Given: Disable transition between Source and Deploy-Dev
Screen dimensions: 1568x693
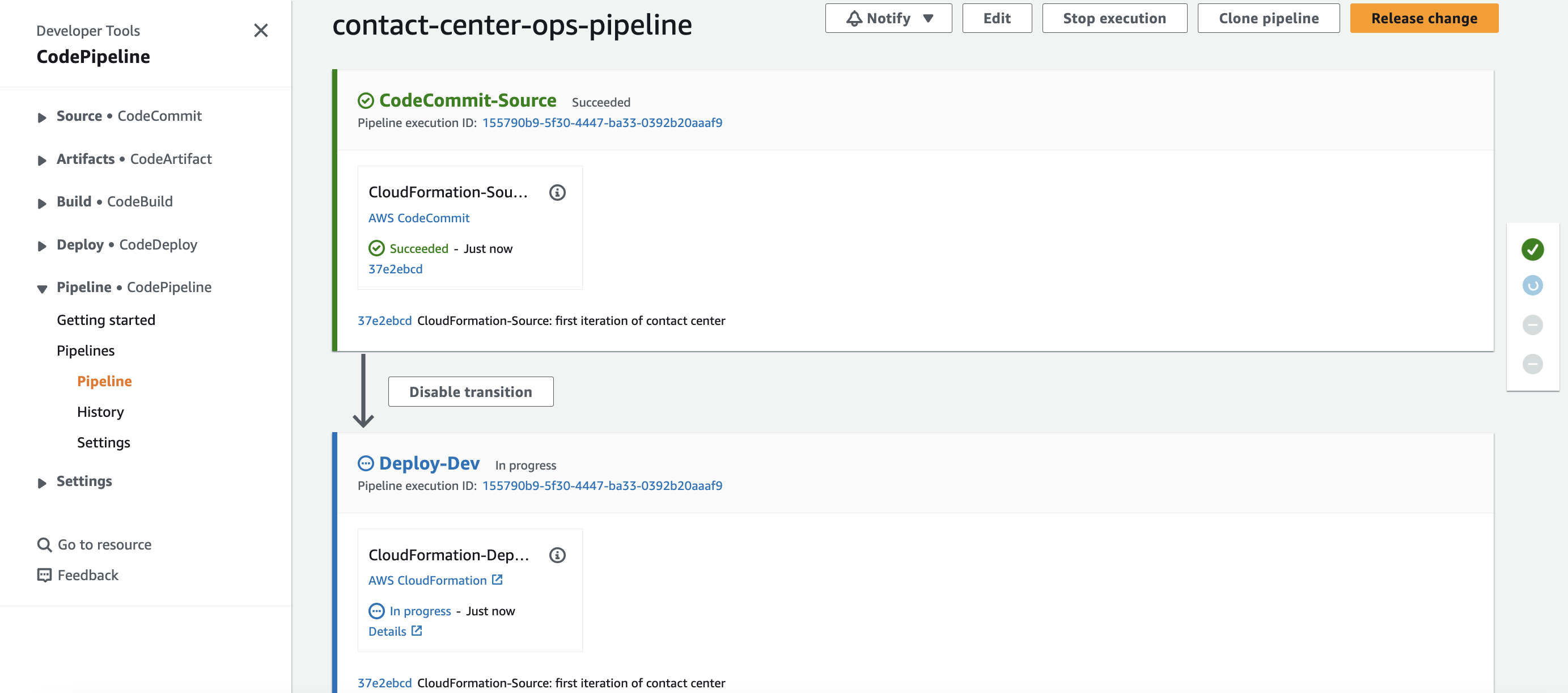Looking at the screenshot, I should point(471,391).
